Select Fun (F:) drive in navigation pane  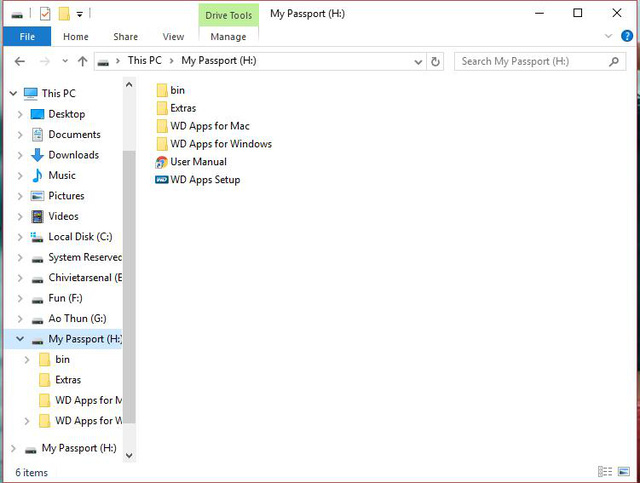[65, 298]
